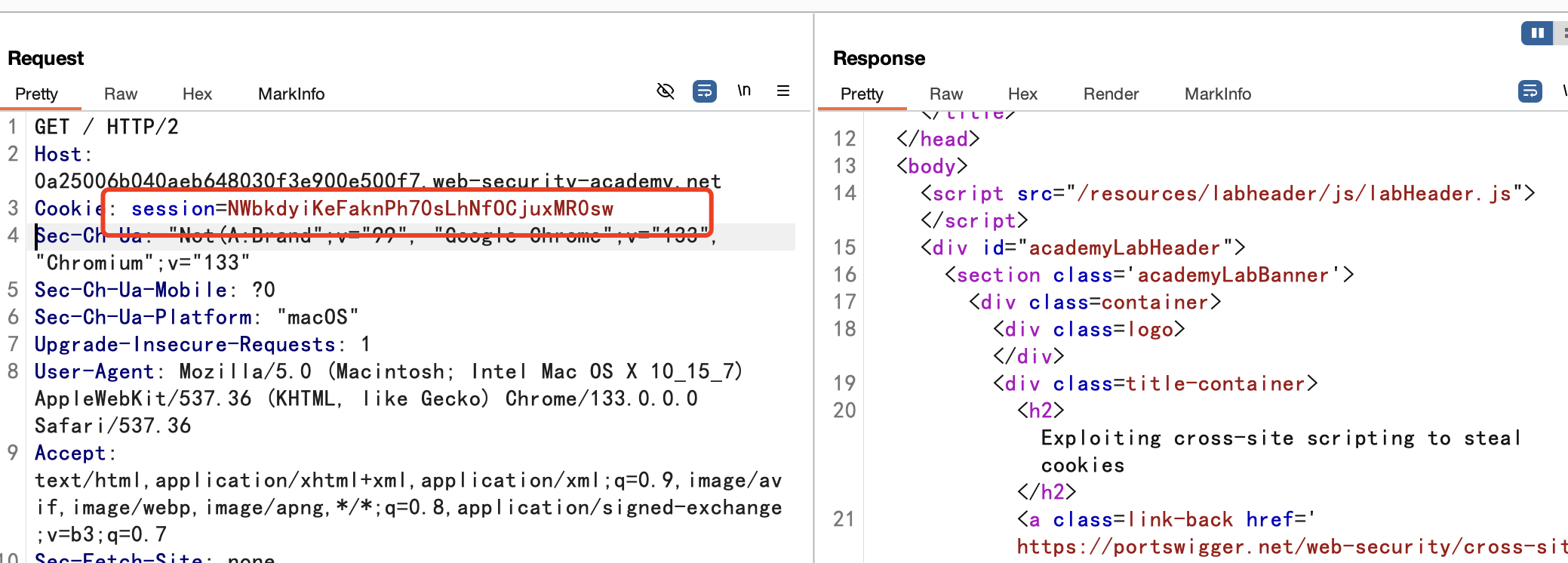1568x563 pixels.
Task: Switch Request view to Raw tab
Action: [121, 94]
